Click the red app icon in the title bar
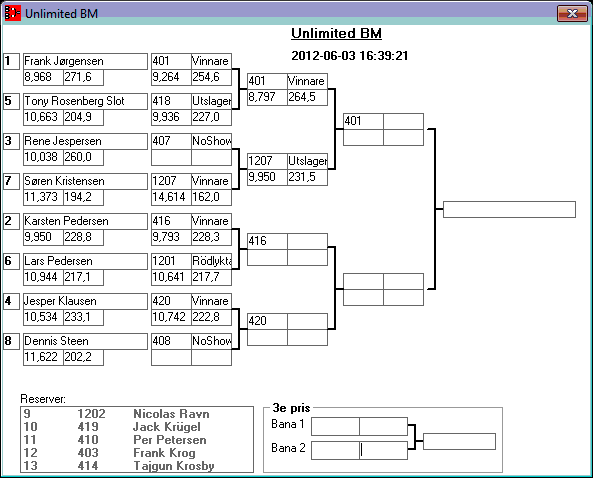 click(12, 13)
